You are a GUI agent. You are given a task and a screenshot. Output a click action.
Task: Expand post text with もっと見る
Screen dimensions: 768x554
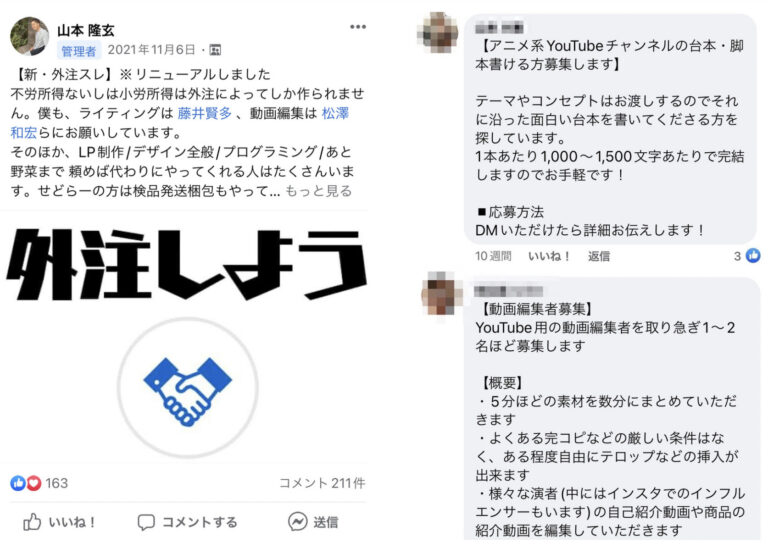pos(318,191)
